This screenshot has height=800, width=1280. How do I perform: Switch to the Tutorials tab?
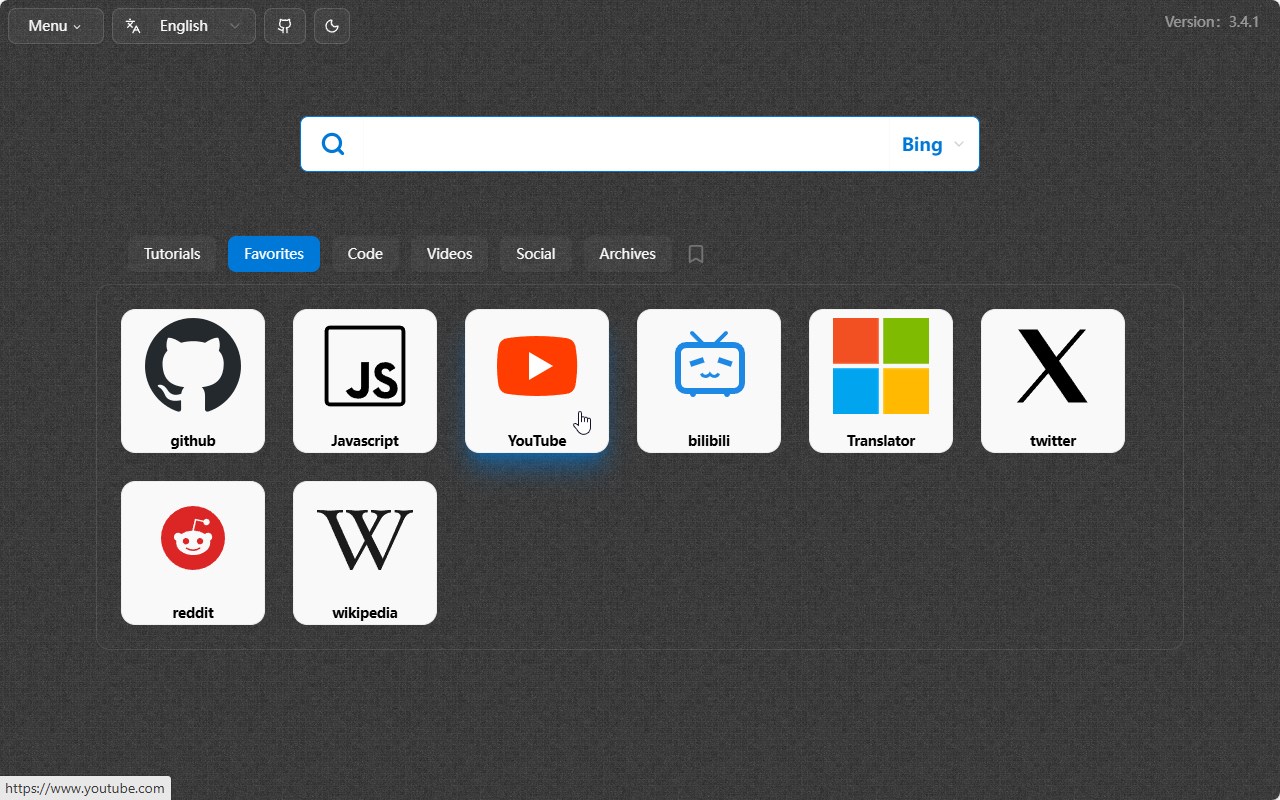click(x=171, y=254)
